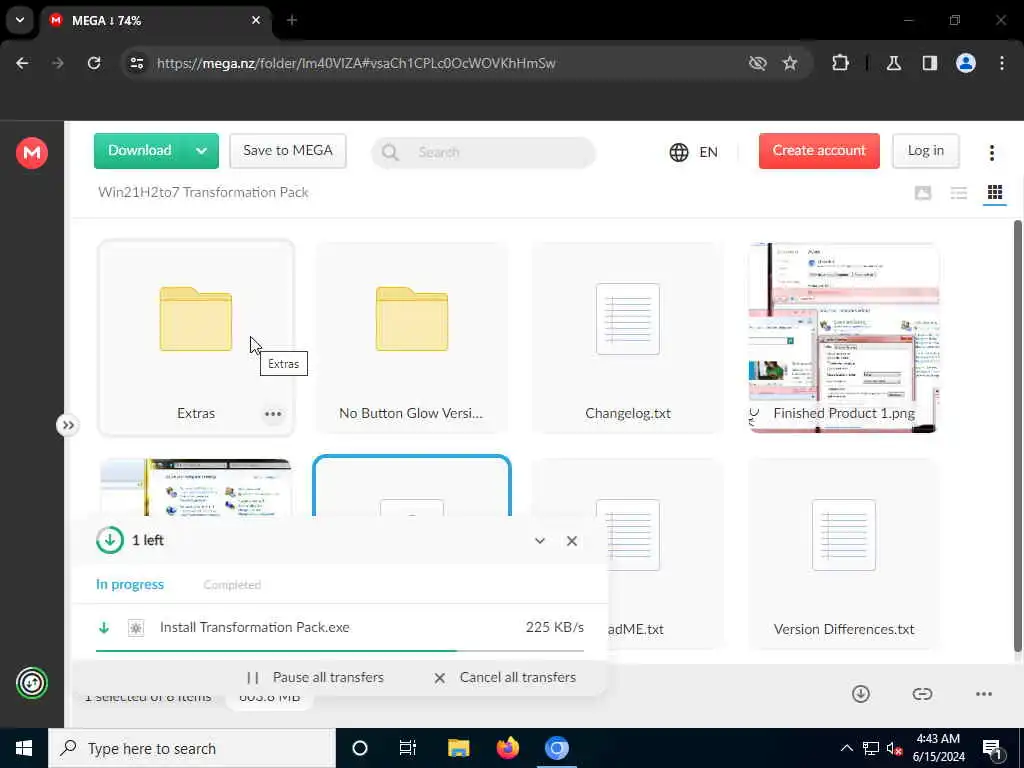Open the transfer status icon in sidebar
Viewport: 1024px width, 768px height.
click(x=31, y=683)
